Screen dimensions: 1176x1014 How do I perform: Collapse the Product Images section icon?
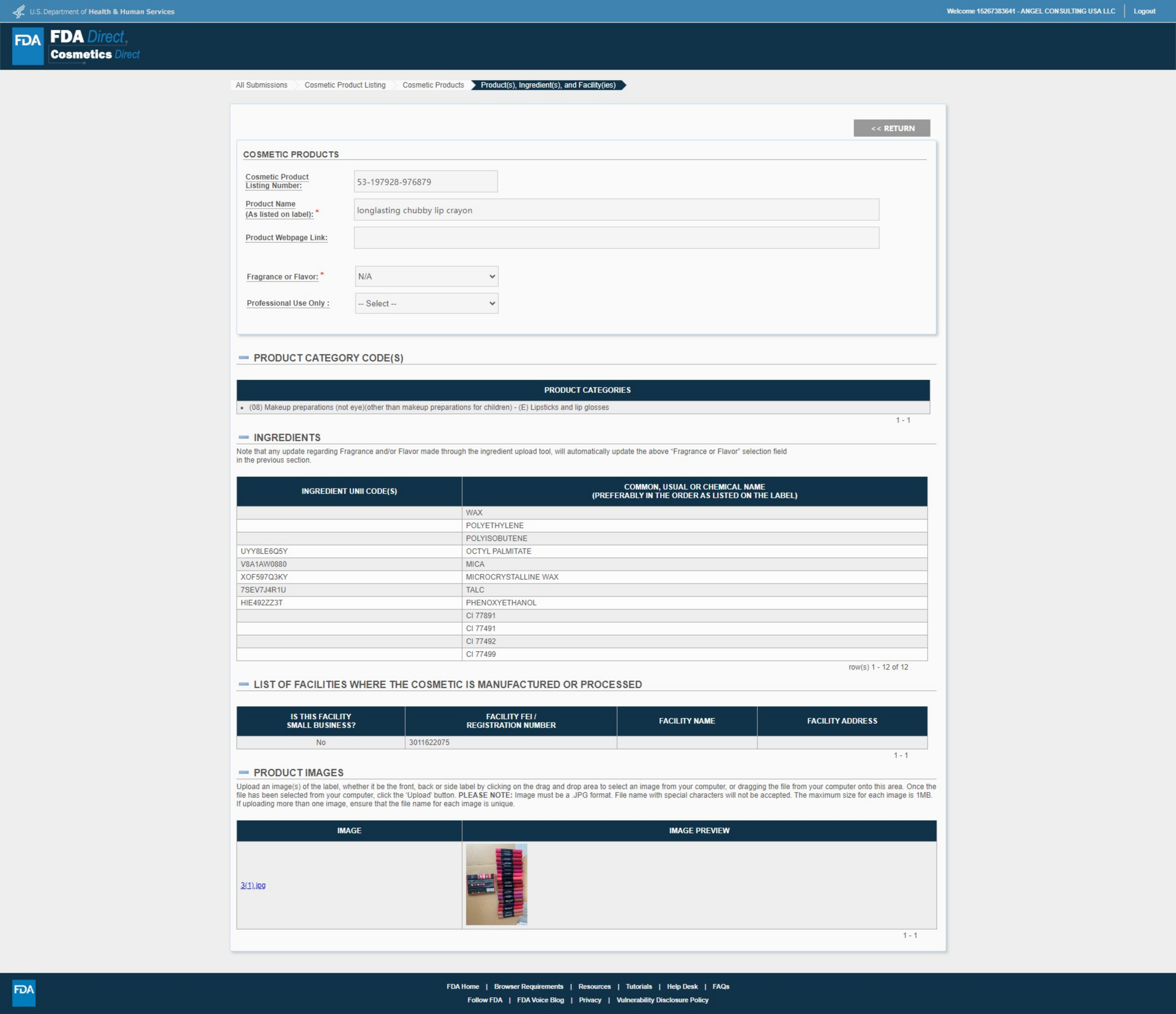(x=243, y=772)
